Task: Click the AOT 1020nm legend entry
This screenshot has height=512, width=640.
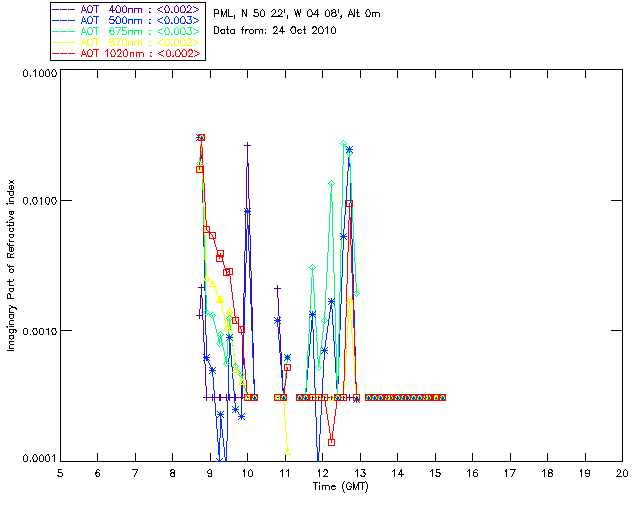Action: tap(127, 53)
